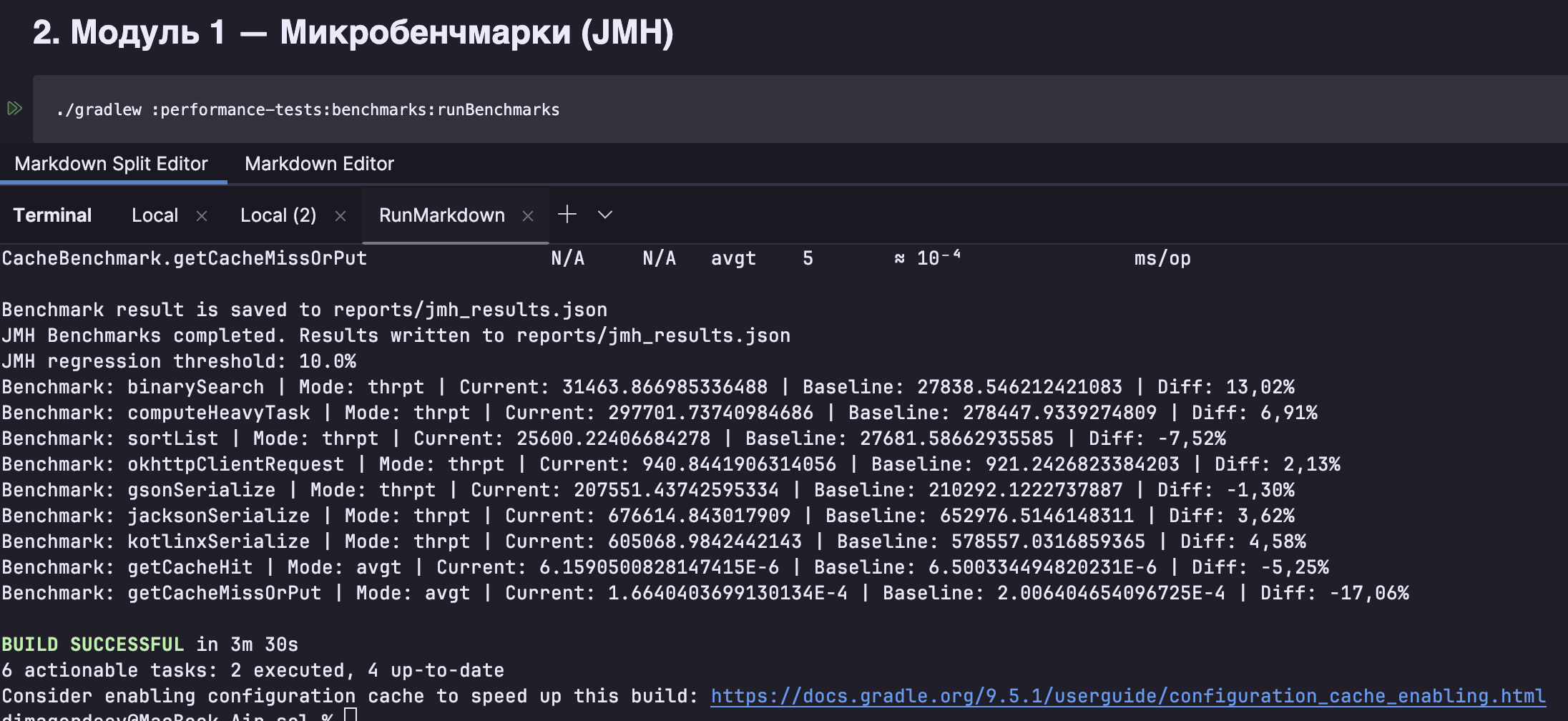1568x721 pixels.
Task: Click the BUILD SUCCESSFUL message
Action: [93, 644]
